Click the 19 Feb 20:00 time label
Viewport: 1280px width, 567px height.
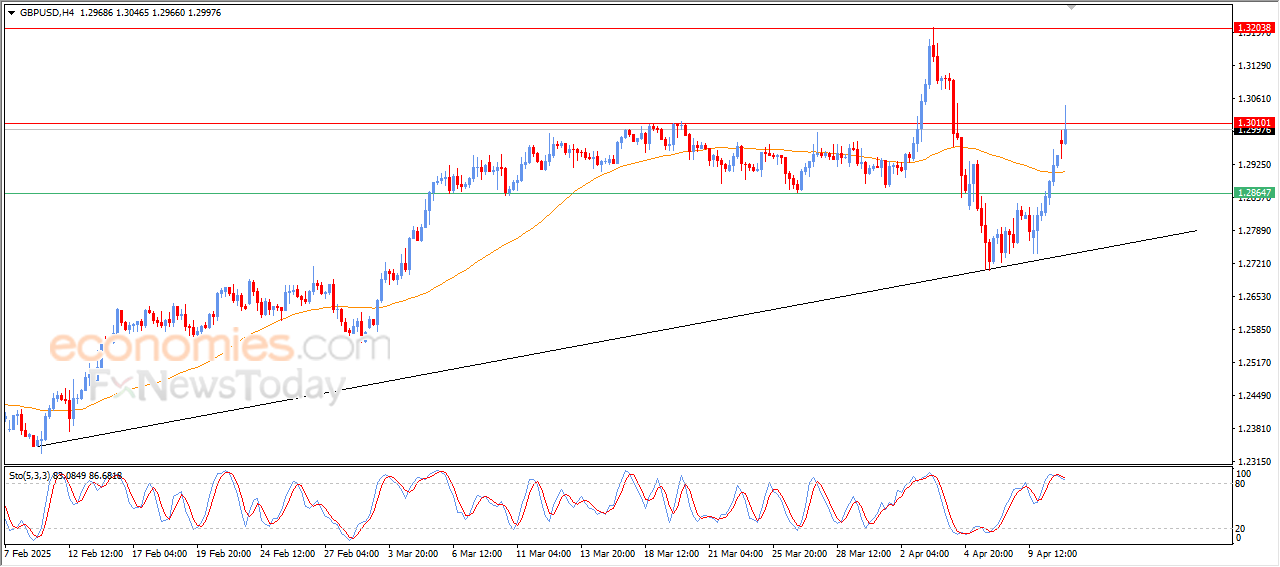point(223,553)
